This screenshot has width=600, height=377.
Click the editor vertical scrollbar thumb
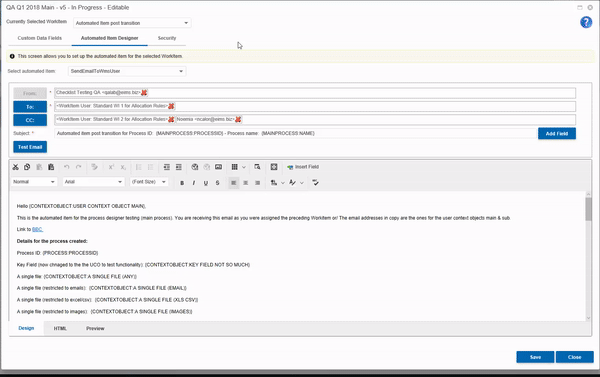tap(588, 209)
